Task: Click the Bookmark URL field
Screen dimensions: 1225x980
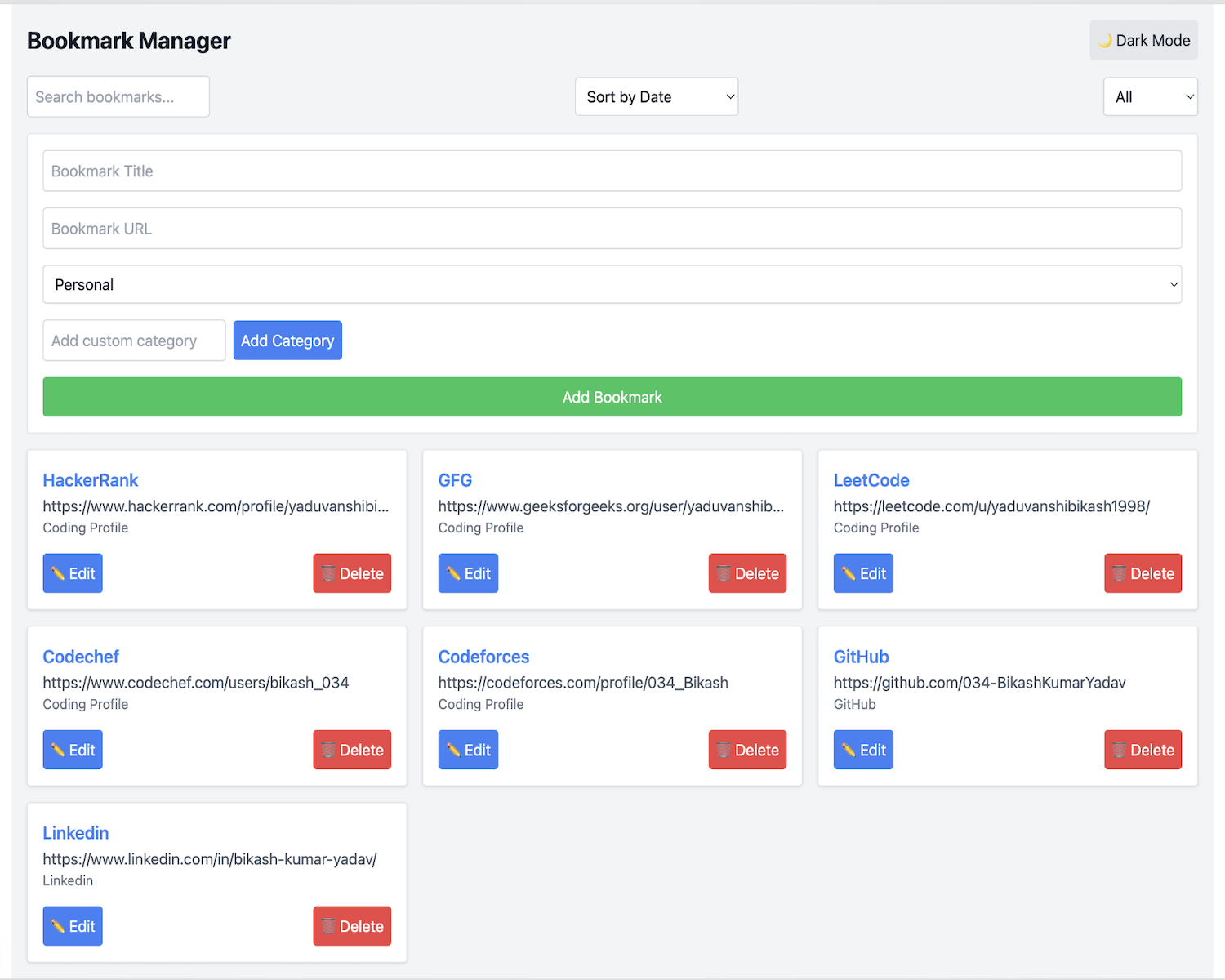Action: [612, 228]
